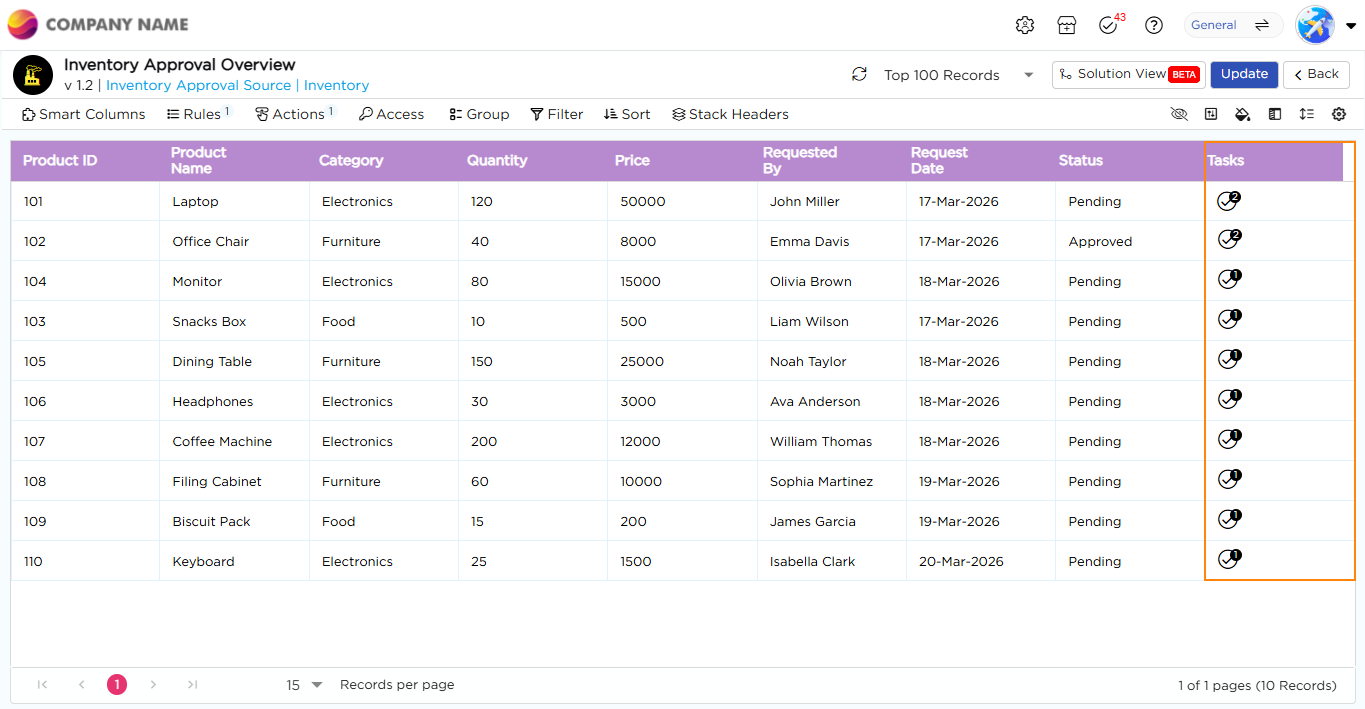Toggle hidden columns with the crossed-eye icon

tap(1179, 115)
